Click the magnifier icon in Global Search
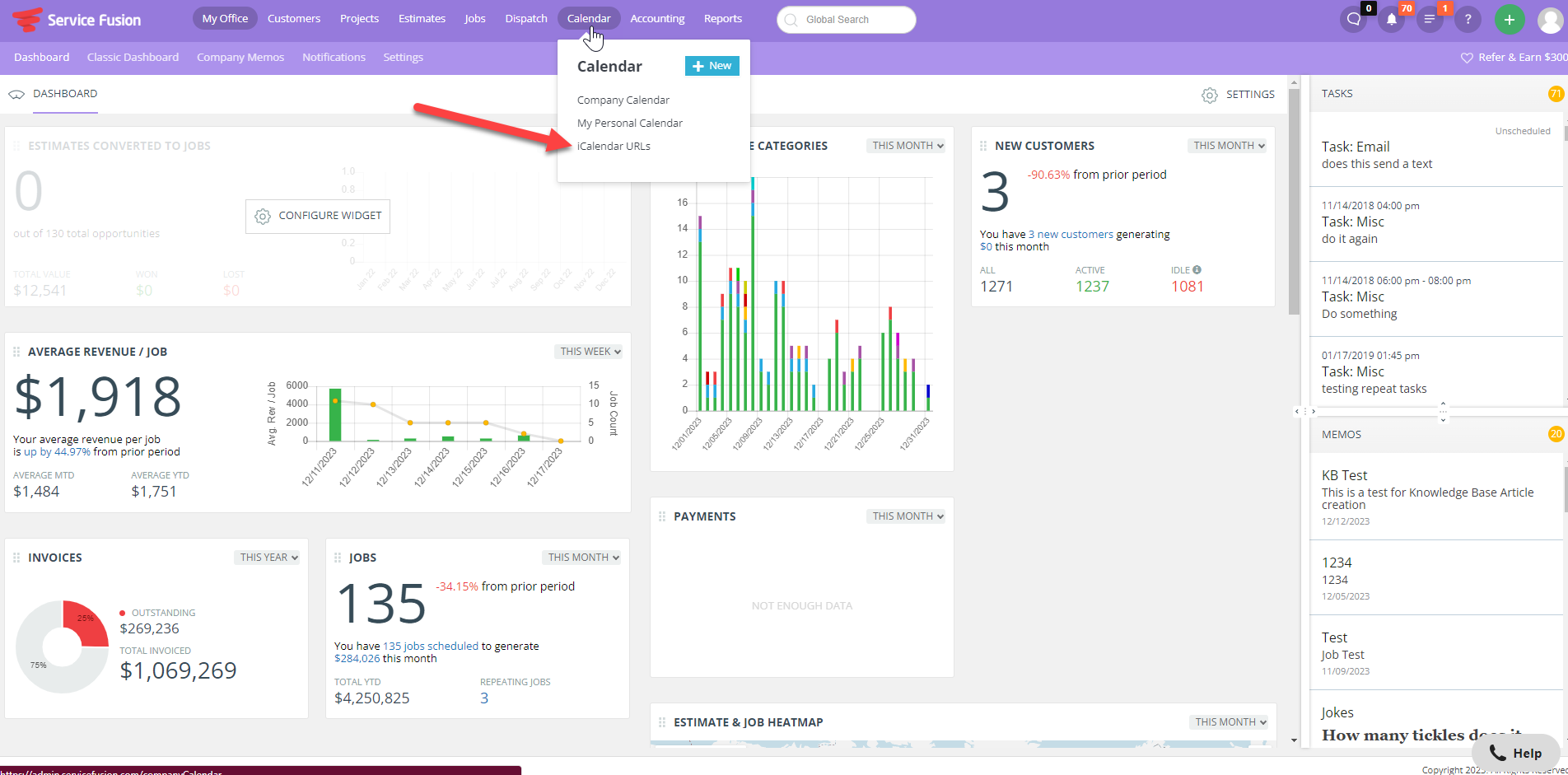1568x775 pixels. [791, 20]
